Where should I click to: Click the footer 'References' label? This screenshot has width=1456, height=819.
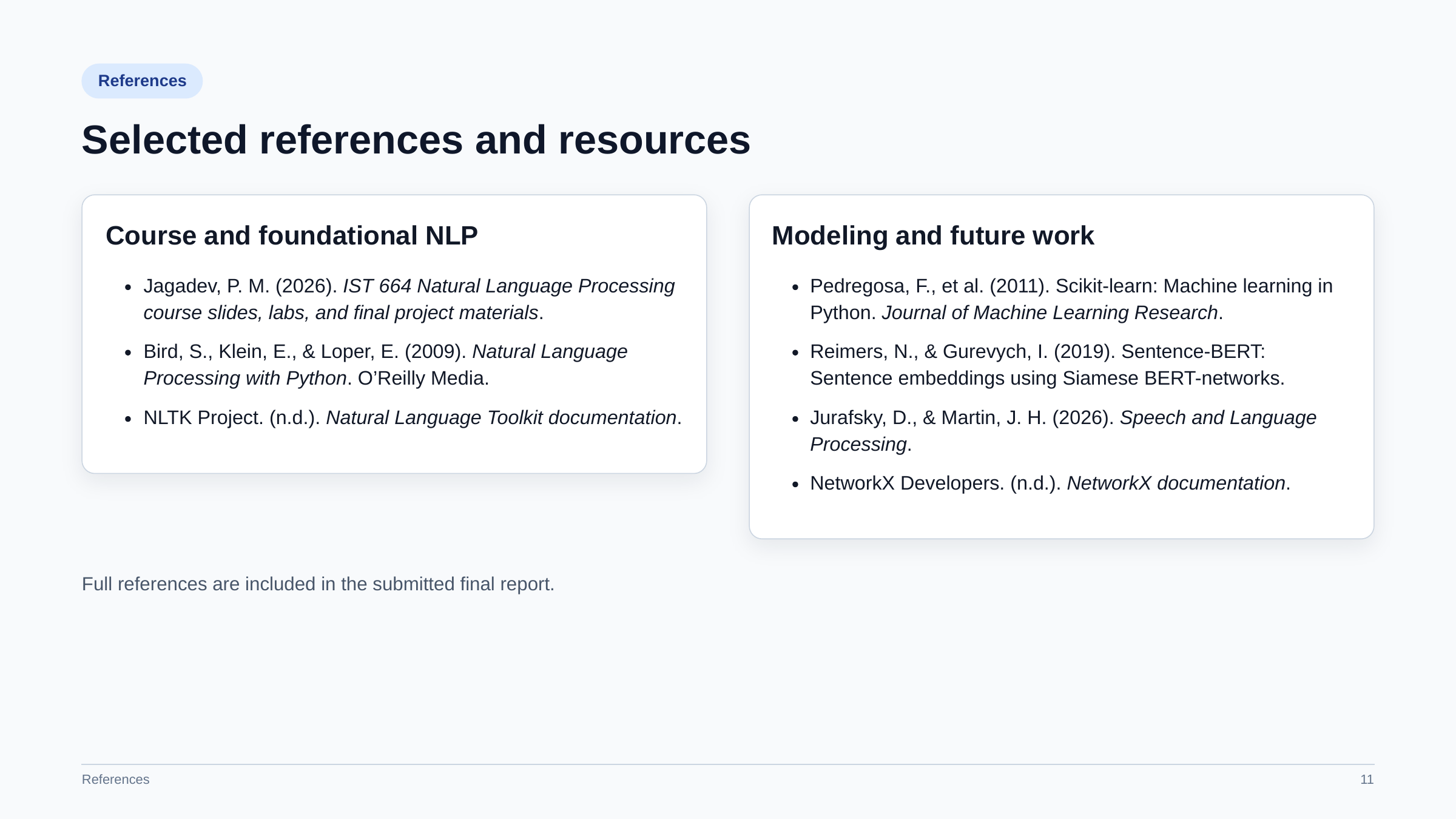click(115, 780)
